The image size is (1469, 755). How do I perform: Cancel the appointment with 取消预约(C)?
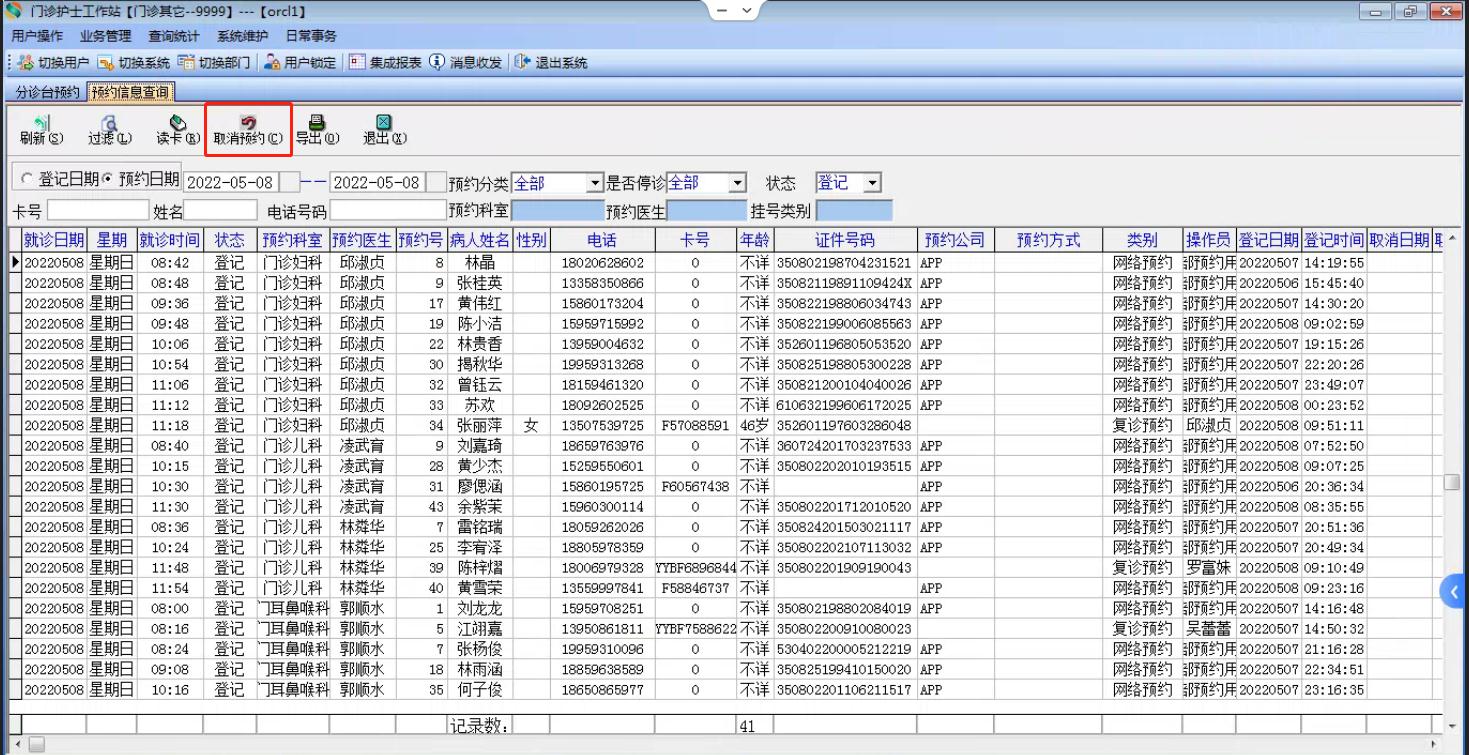coord(248,130)
